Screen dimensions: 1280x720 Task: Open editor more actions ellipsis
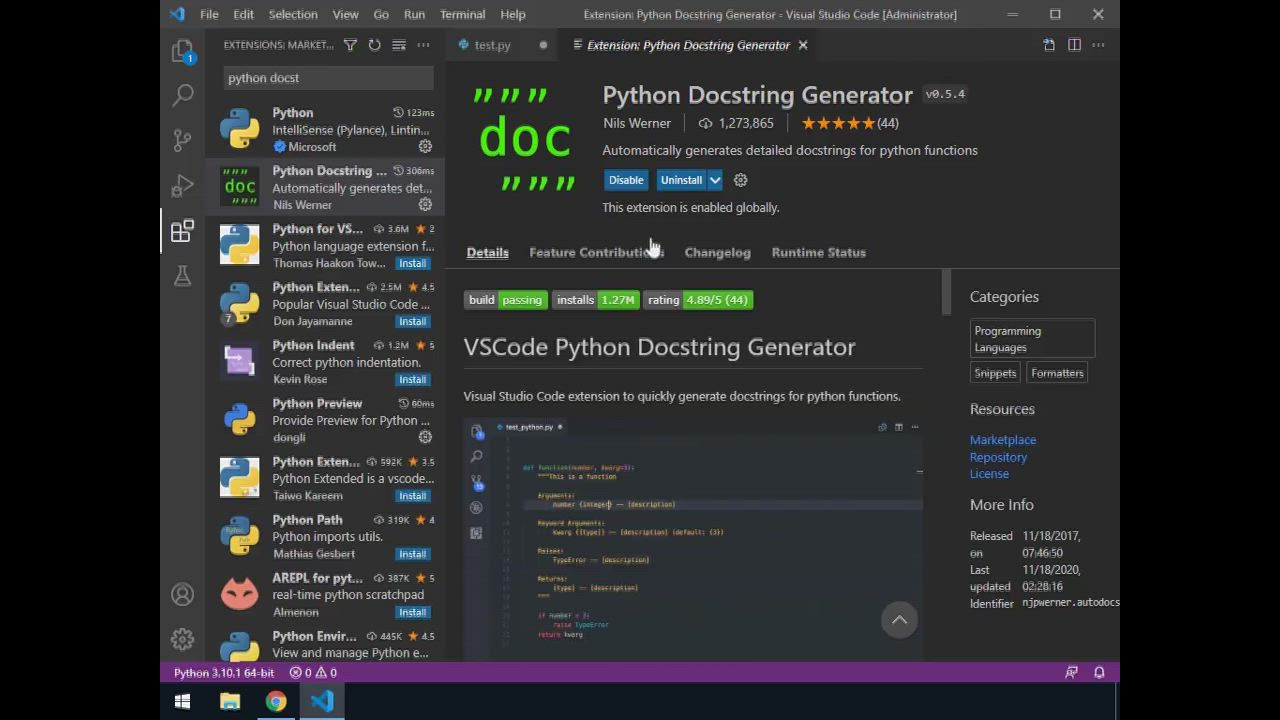pyautogui.click(x=1098, y=45)
